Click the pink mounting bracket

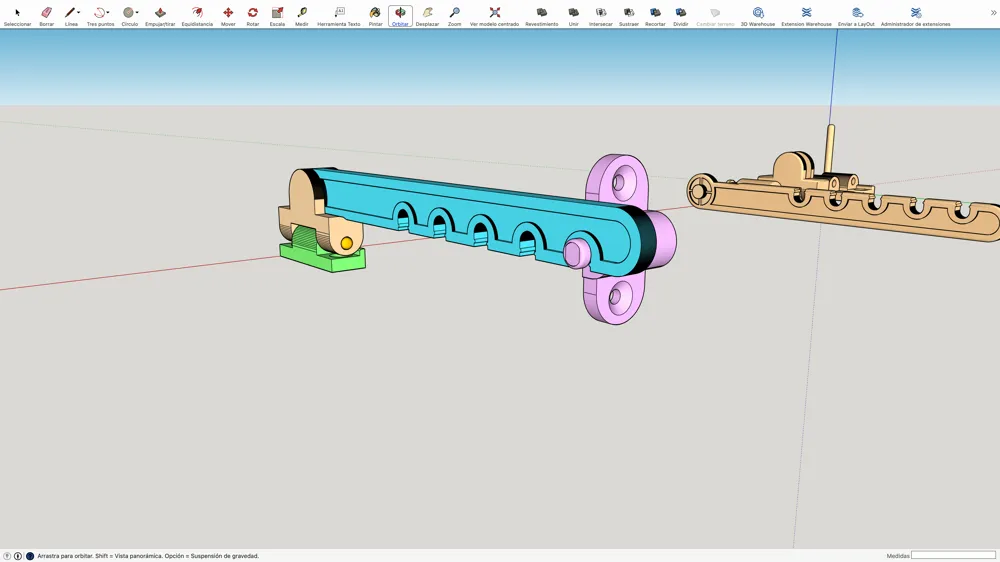pos(622,239)
